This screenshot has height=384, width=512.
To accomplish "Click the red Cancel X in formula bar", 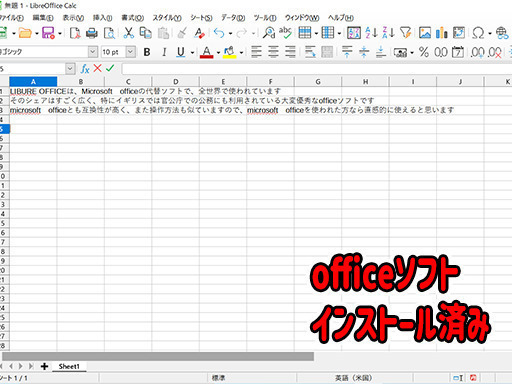I will 97,68.
